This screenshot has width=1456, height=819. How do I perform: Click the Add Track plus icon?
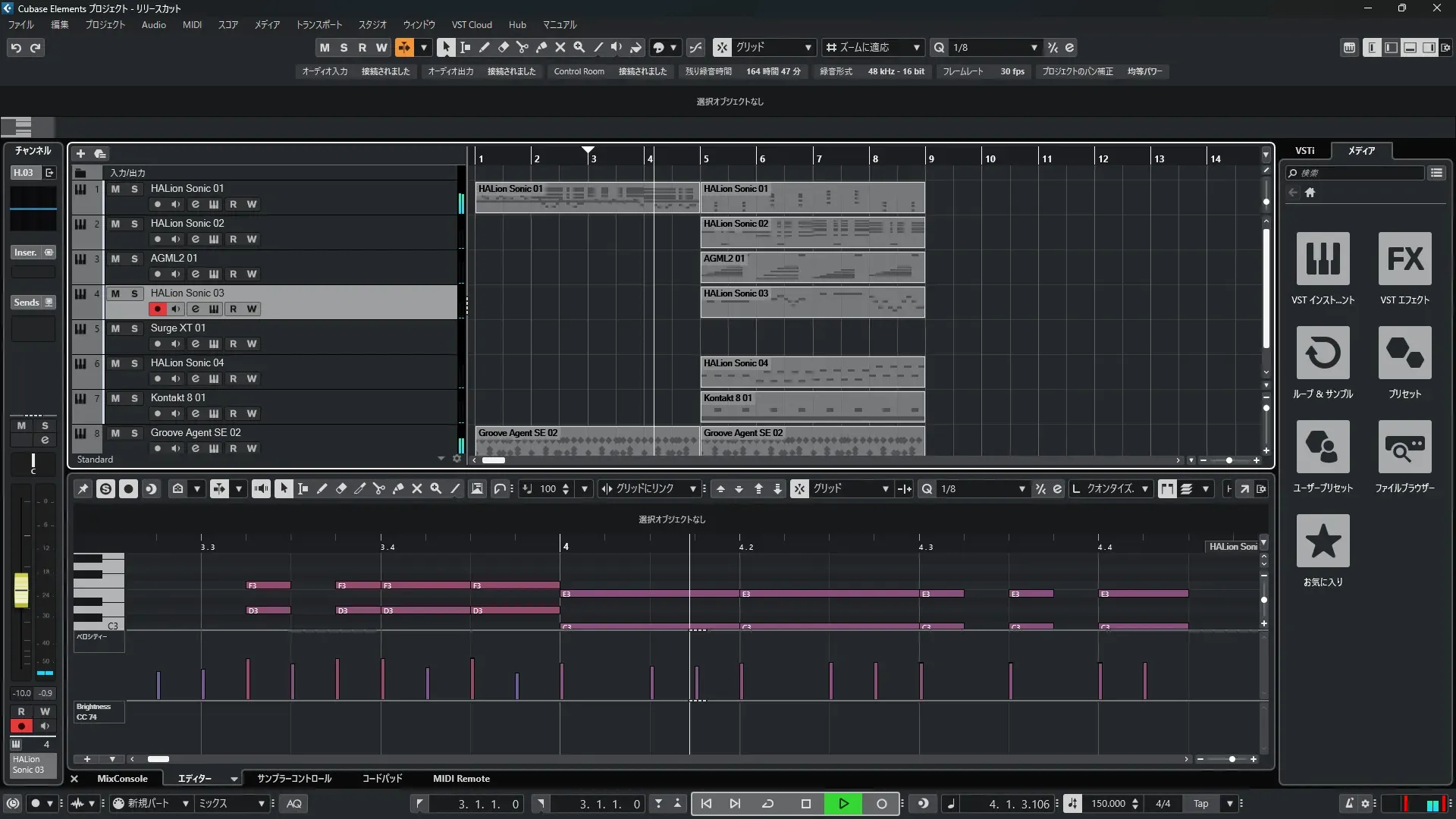80,154
